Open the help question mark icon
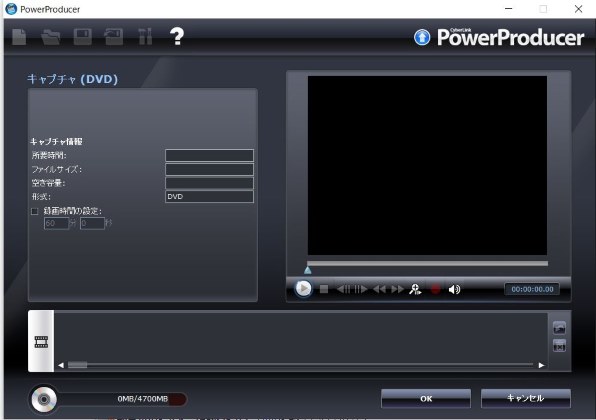Image resolution: width=596 pixels, height=420 pixels. 177,36
